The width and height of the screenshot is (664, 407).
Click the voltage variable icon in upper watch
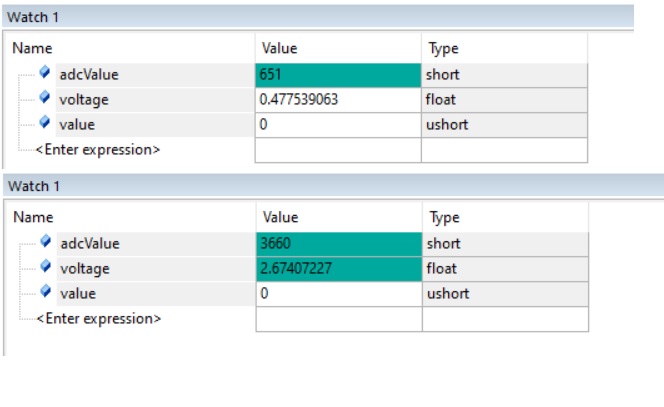tap(44, 97)
